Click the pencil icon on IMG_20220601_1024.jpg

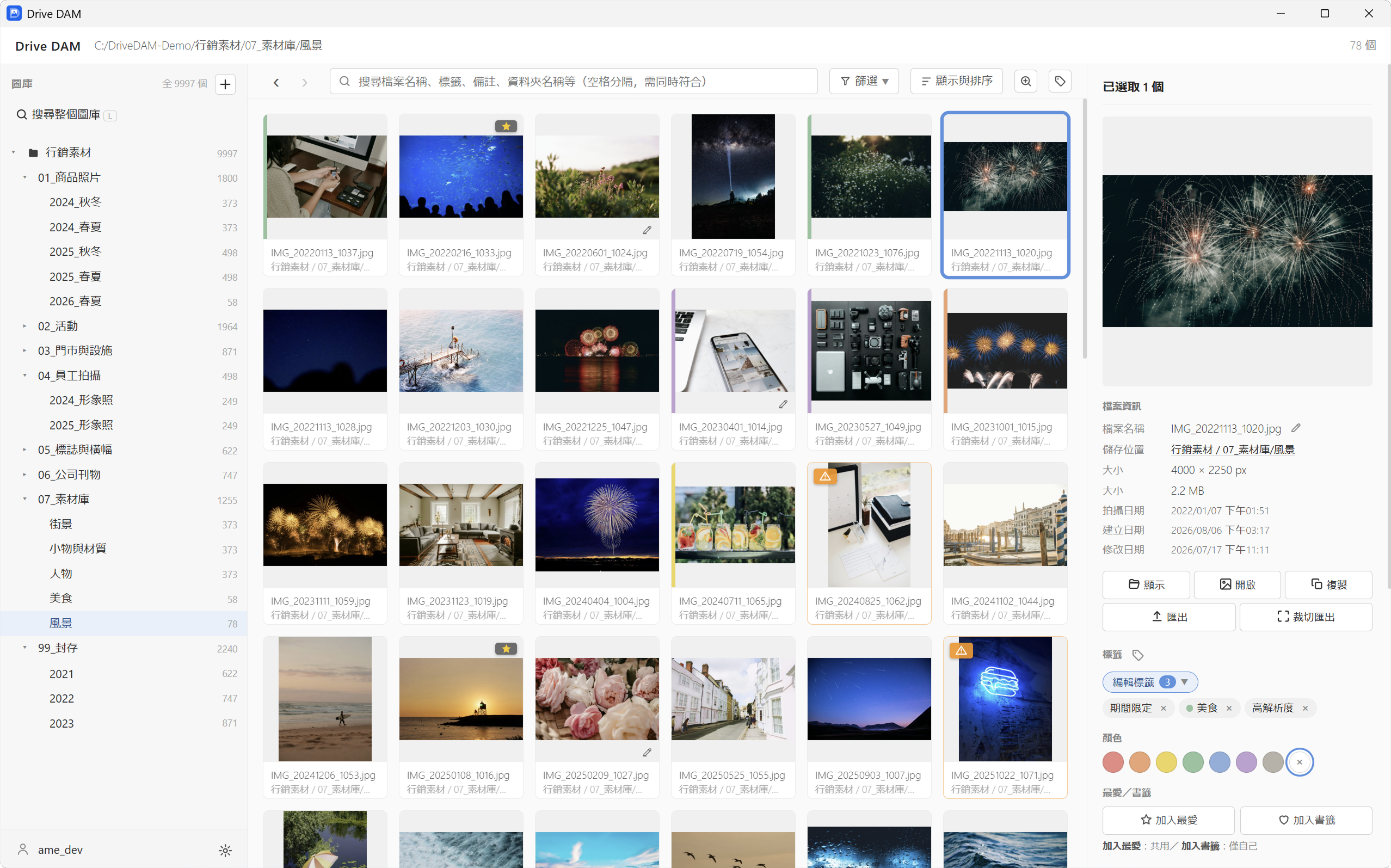(647, 230)
